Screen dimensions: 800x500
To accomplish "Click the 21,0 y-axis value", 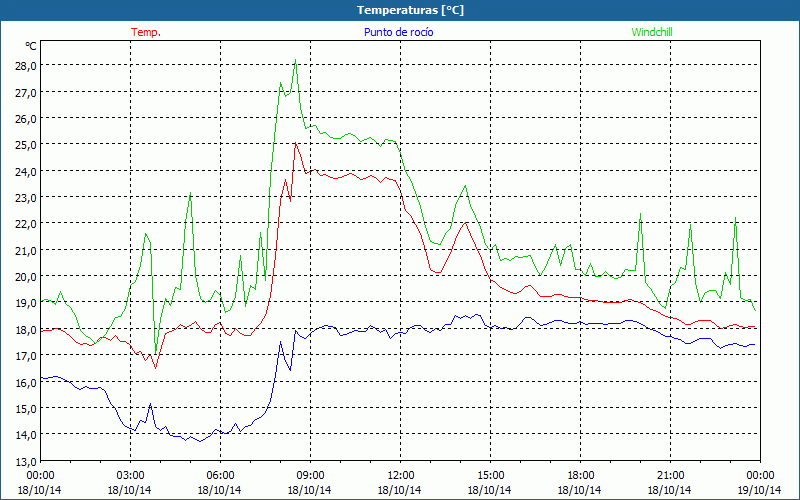I will point(24,251).
